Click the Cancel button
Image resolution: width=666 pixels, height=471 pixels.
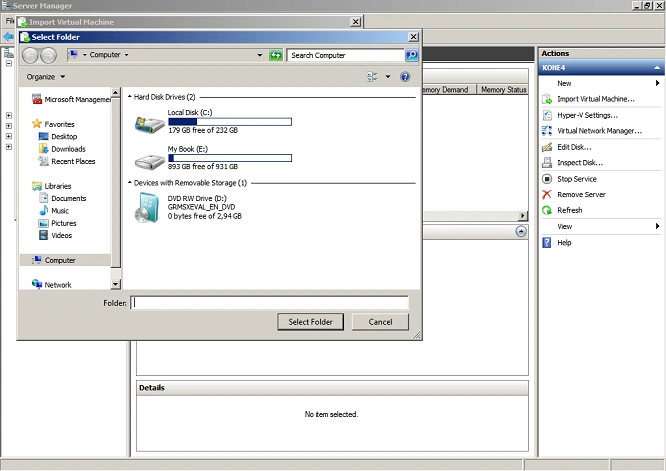click(380, 322)
